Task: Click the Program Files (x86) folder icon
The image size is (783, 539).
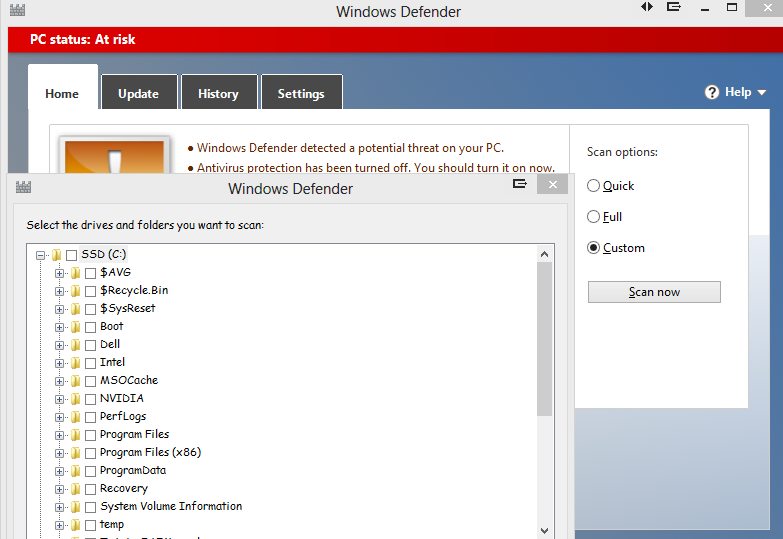Action: point(75,453)
